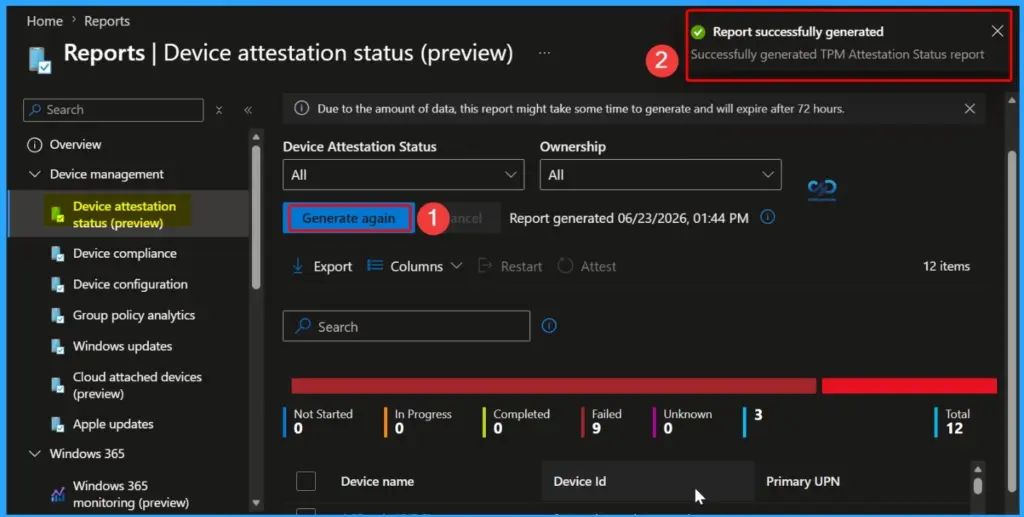Click the info icon beside the report Search
Viewport: 1024px width, 517px height.
point(549,326)
